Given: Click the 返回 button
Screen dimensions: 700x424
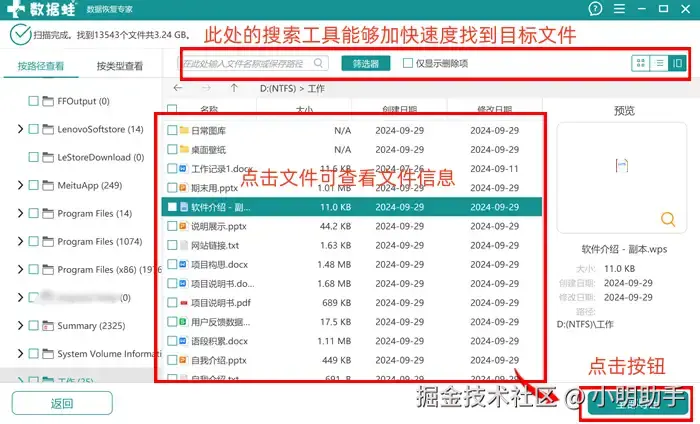Looking at the screenshot, I should click(62, 403).
